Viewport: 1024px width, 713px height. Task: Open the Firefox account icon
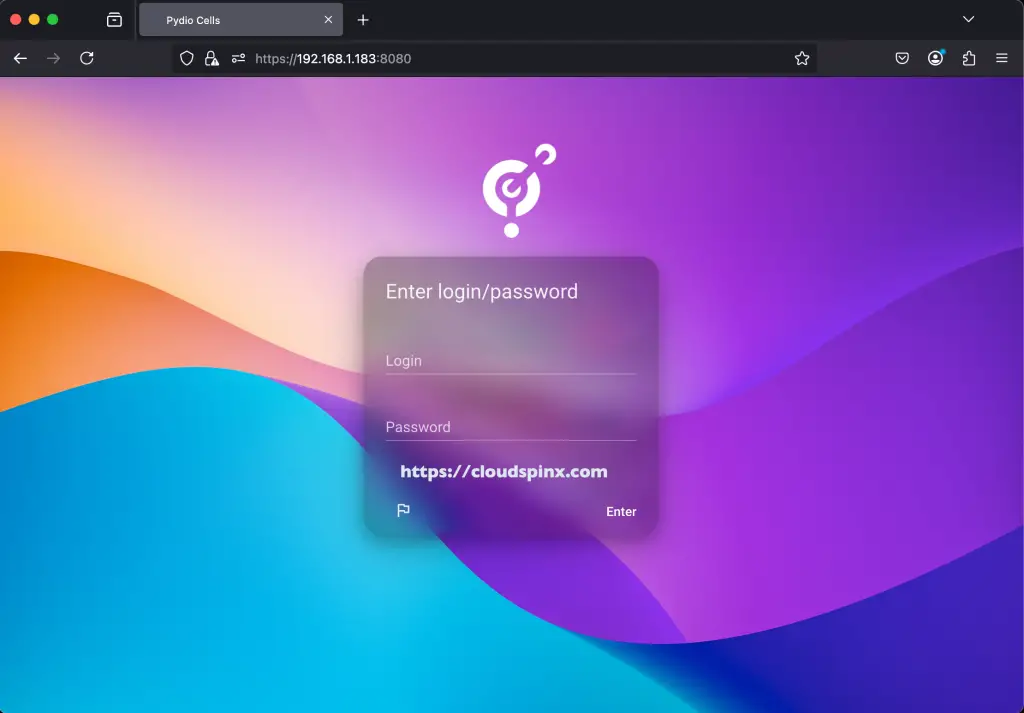tap(935, 58)
